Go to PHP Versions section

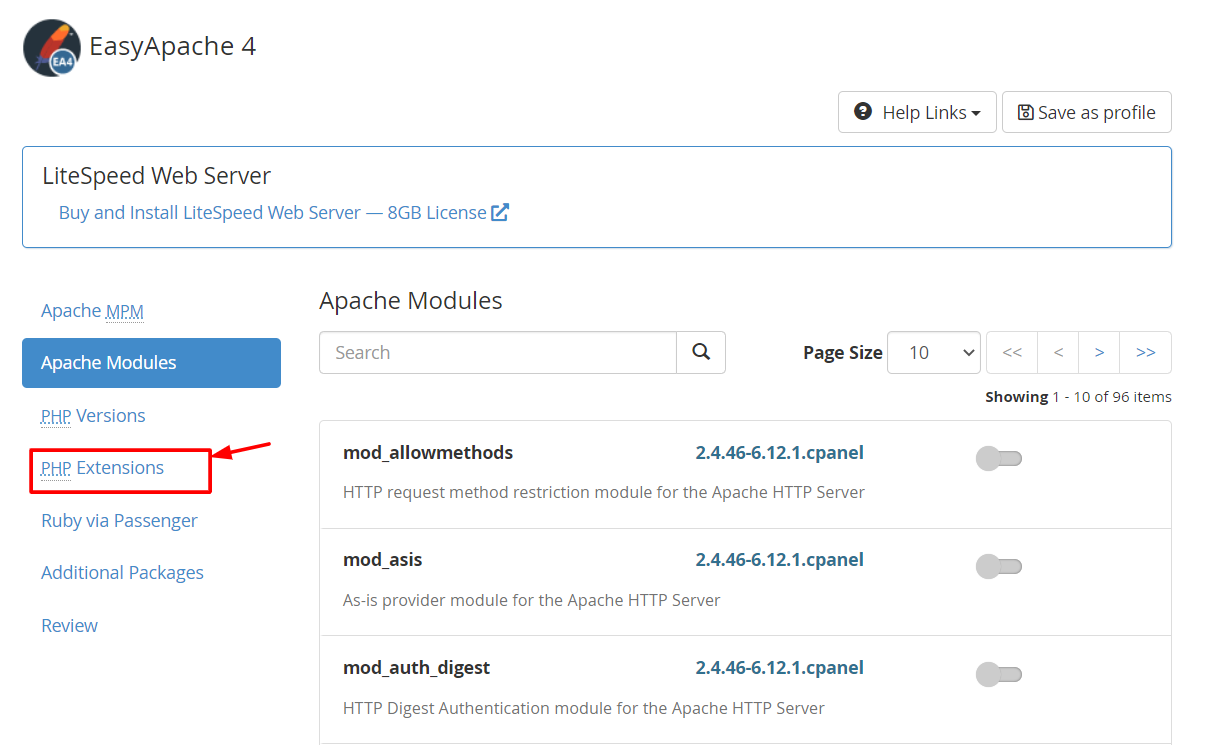click(93, 416)
